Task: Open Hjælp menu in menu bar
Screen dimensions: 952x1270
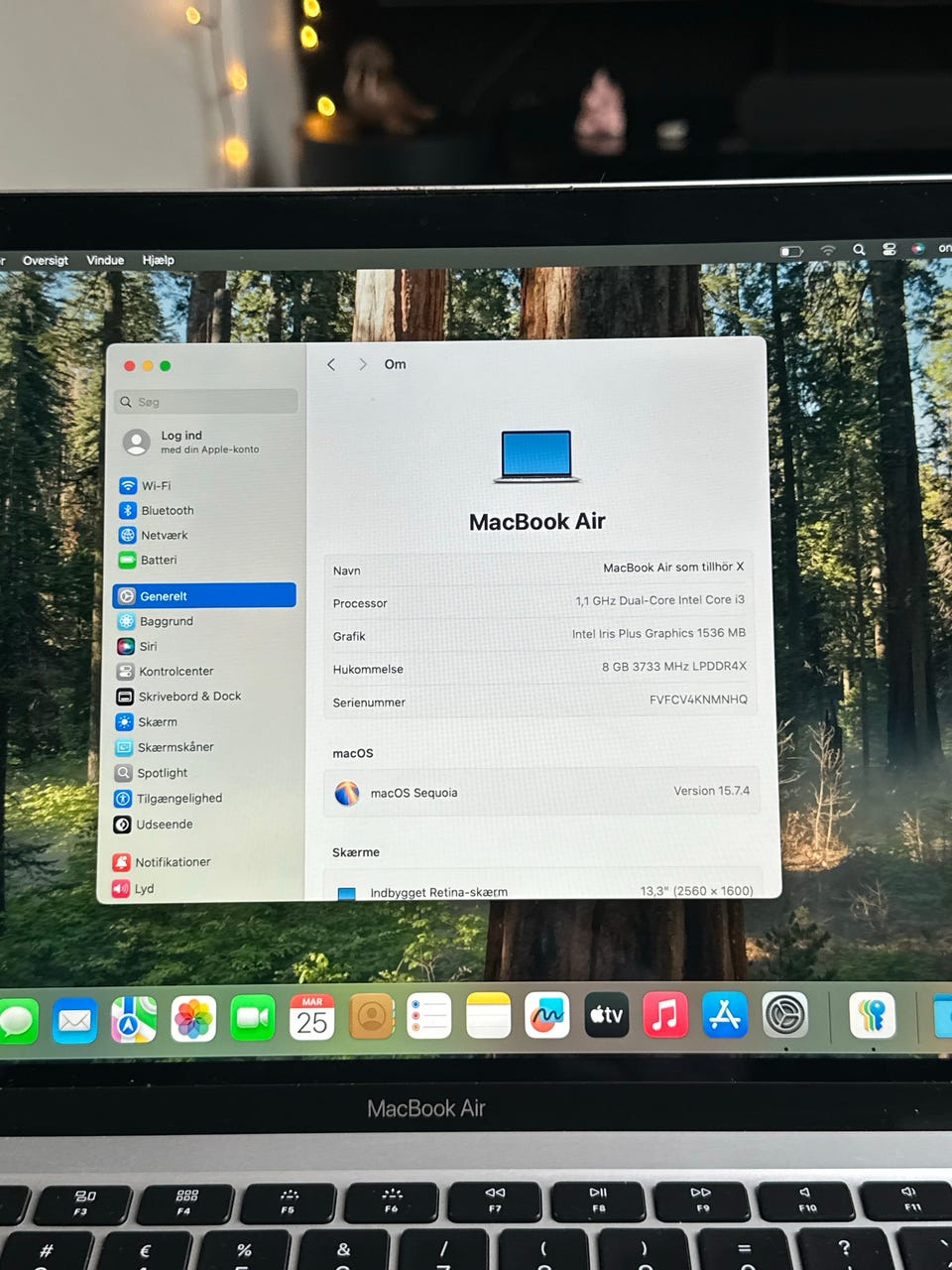Action: 158,260
